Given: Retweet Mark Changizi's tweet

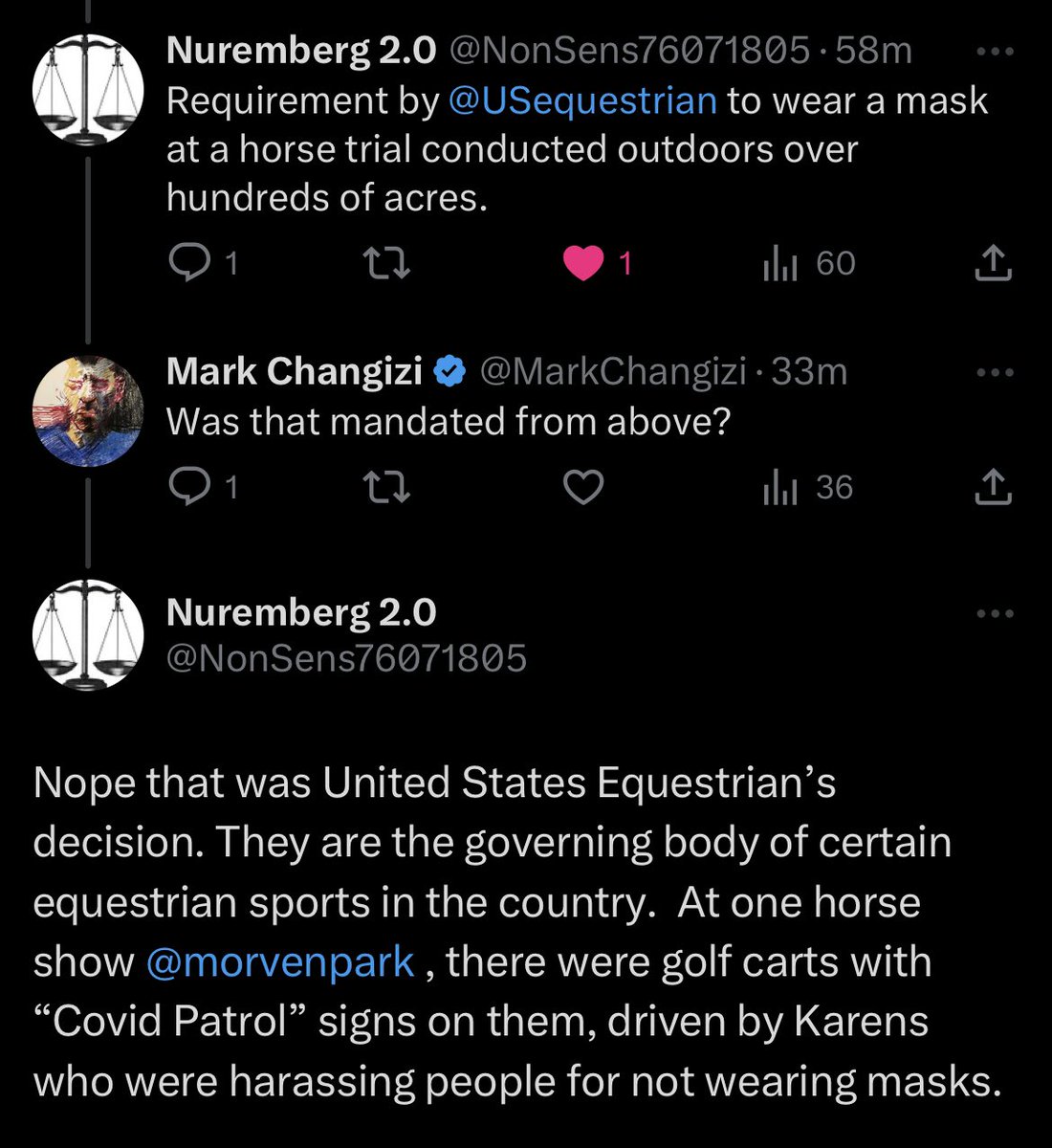Looking at the screenshot, I should point(388,488).
